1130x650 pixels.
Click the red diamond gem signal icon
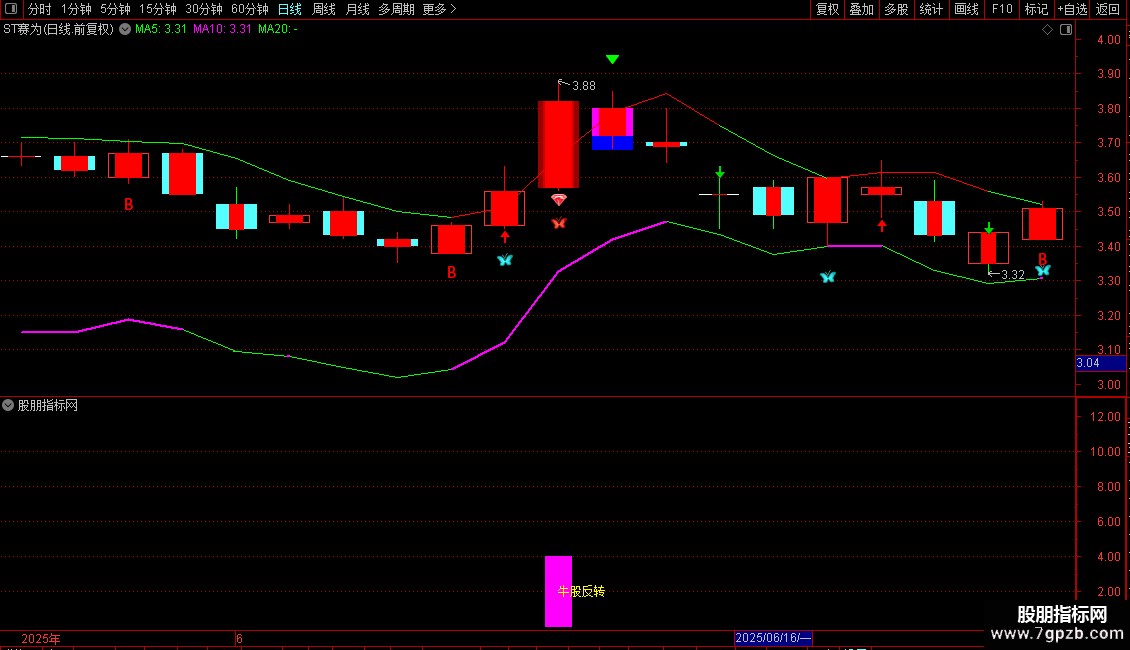click(559, 199)
